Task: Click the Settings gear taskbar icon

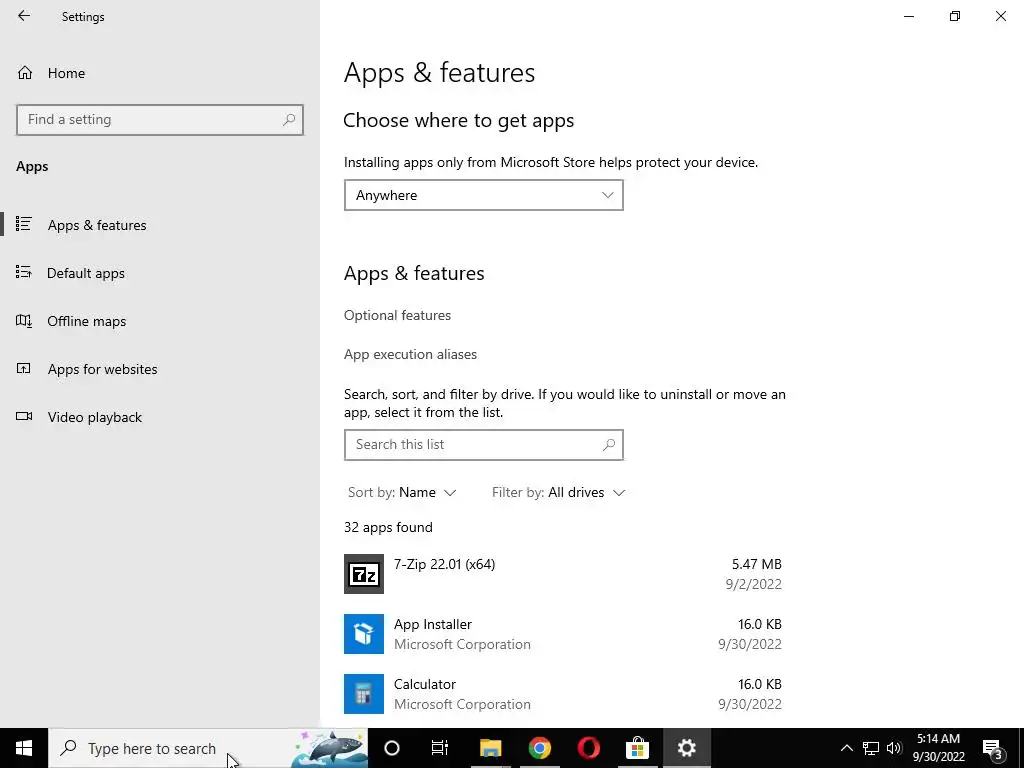Action: coord(686,748)
